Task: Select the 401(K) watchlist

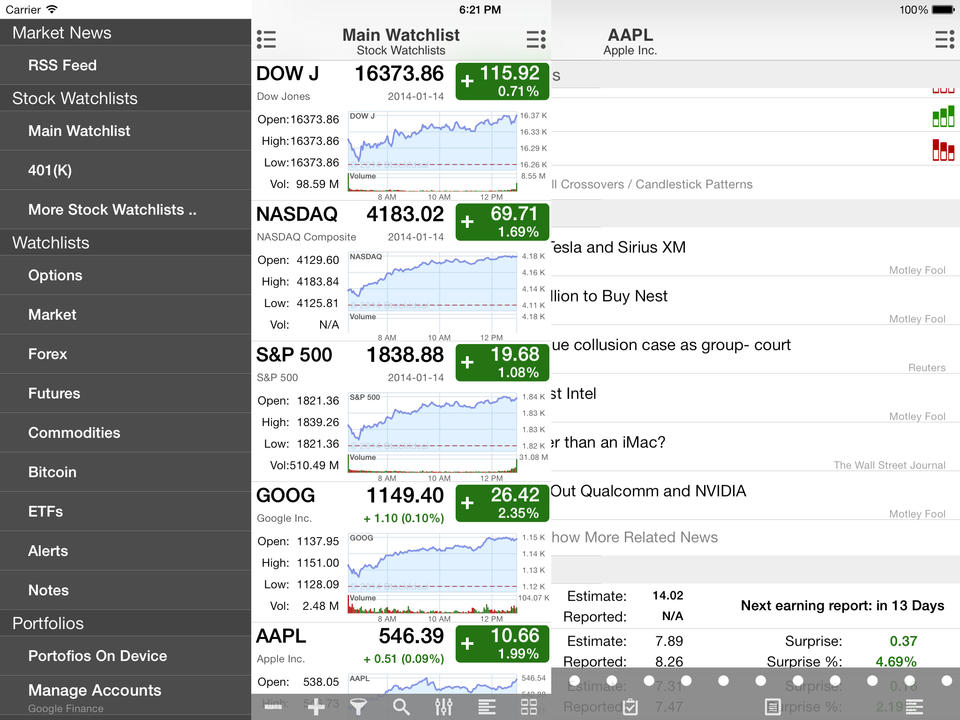Action: 50,170
